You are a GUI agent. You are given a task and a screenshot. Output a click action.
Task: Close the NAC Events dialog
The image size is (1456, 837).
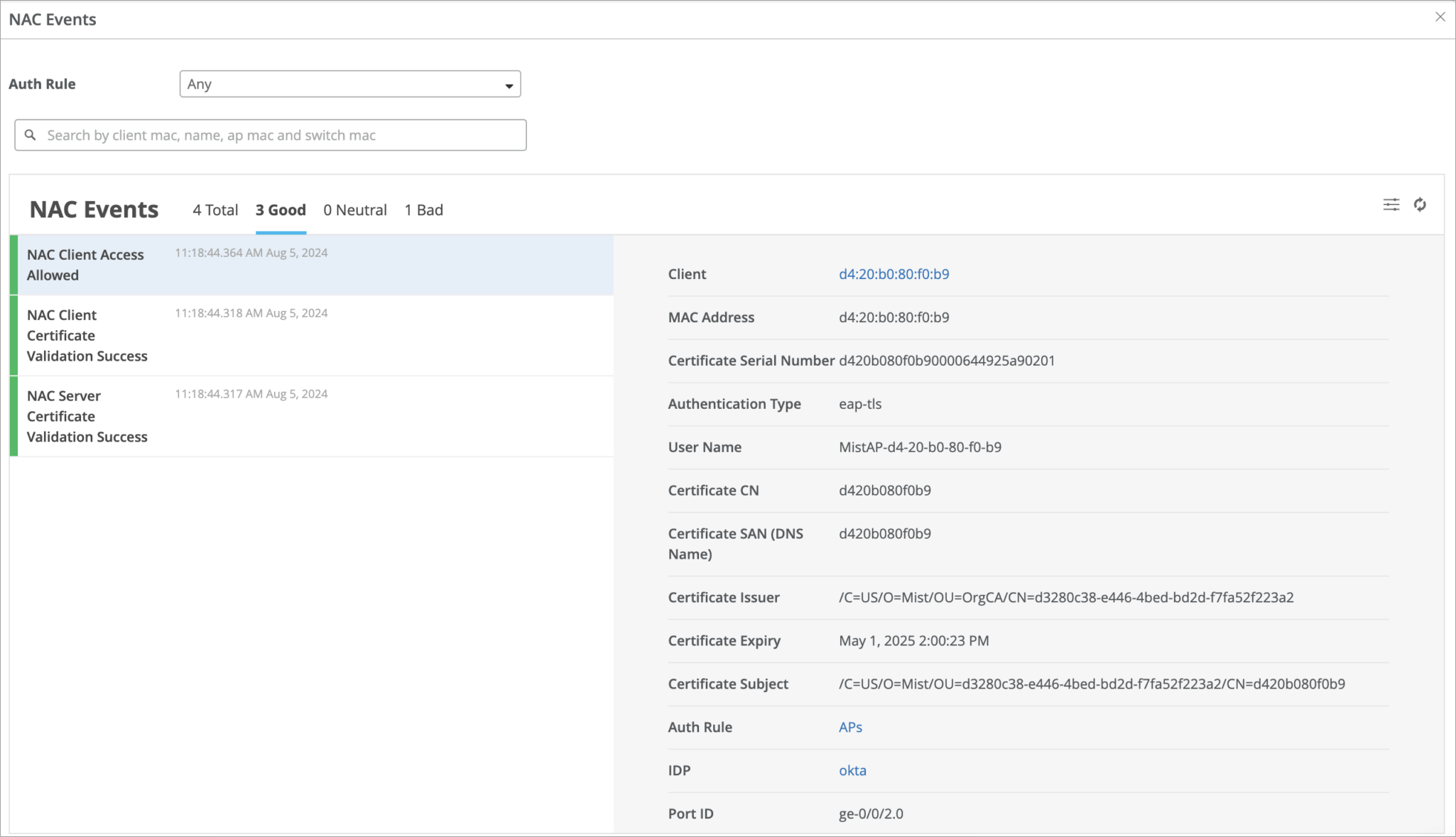(1440, 17)
